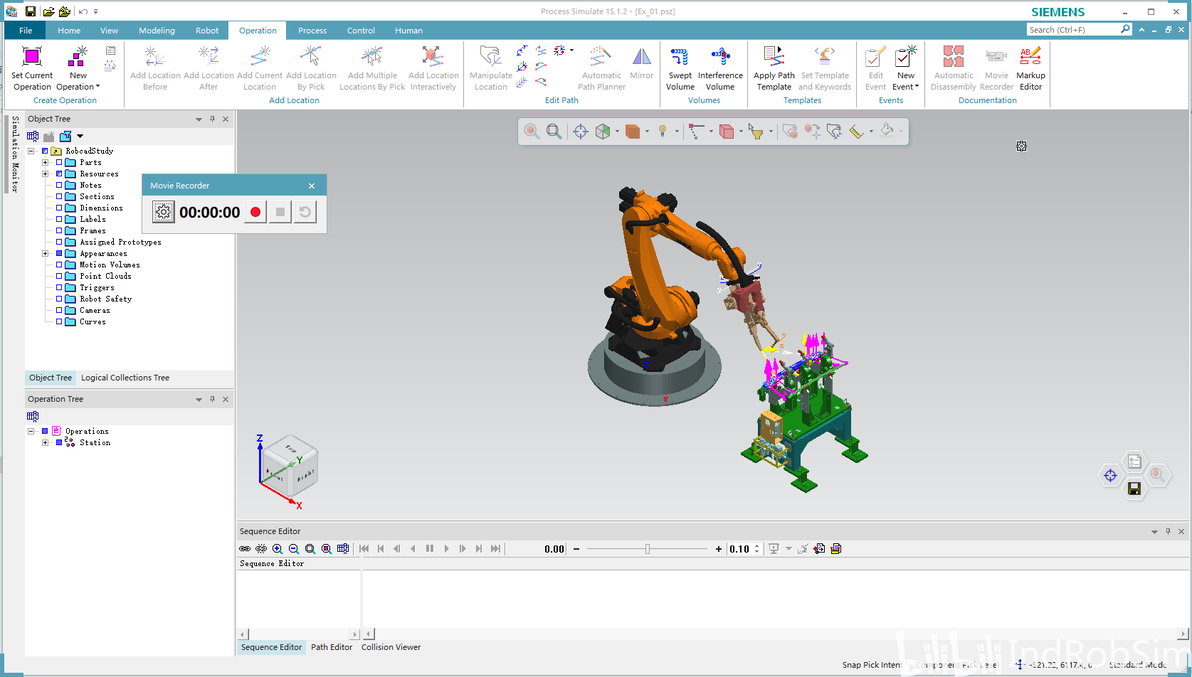1192x677 pixels.
Task: Click the link icon in Sequence Editor
Action: [x=245, y=549]
